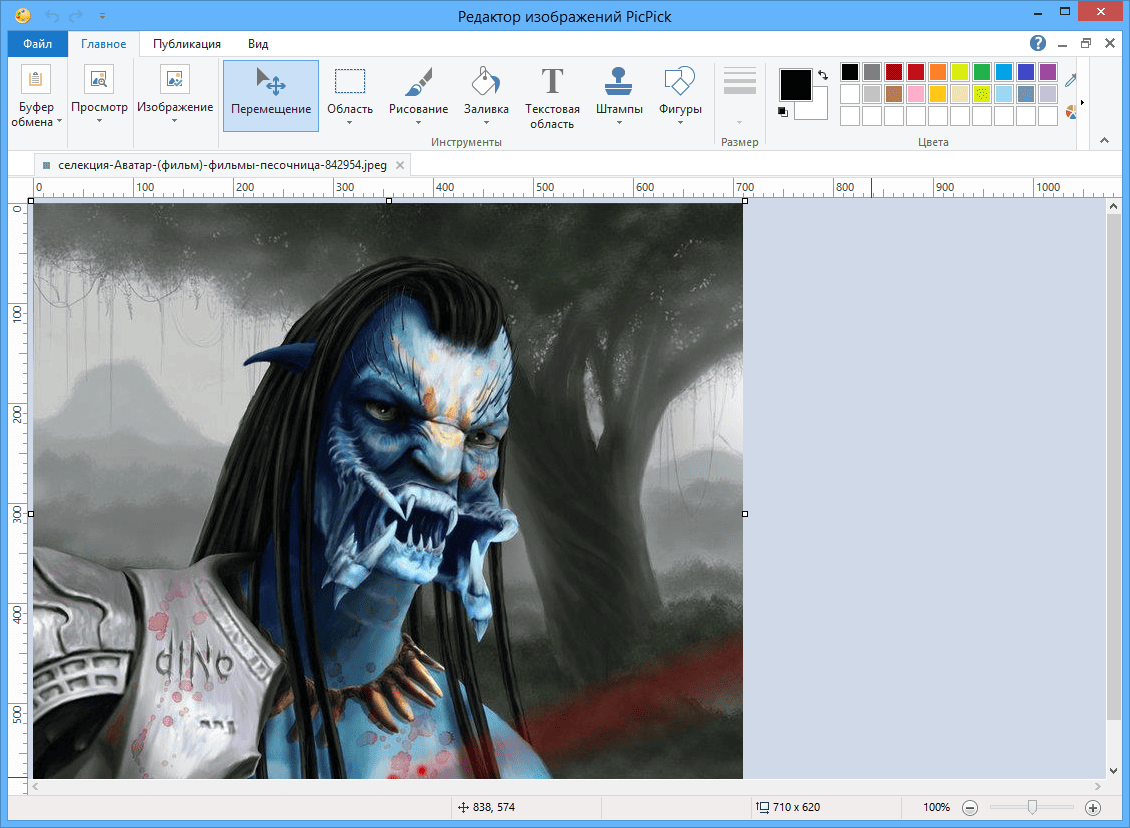Open the quick access toolbar customize arrow

point(102,15)
